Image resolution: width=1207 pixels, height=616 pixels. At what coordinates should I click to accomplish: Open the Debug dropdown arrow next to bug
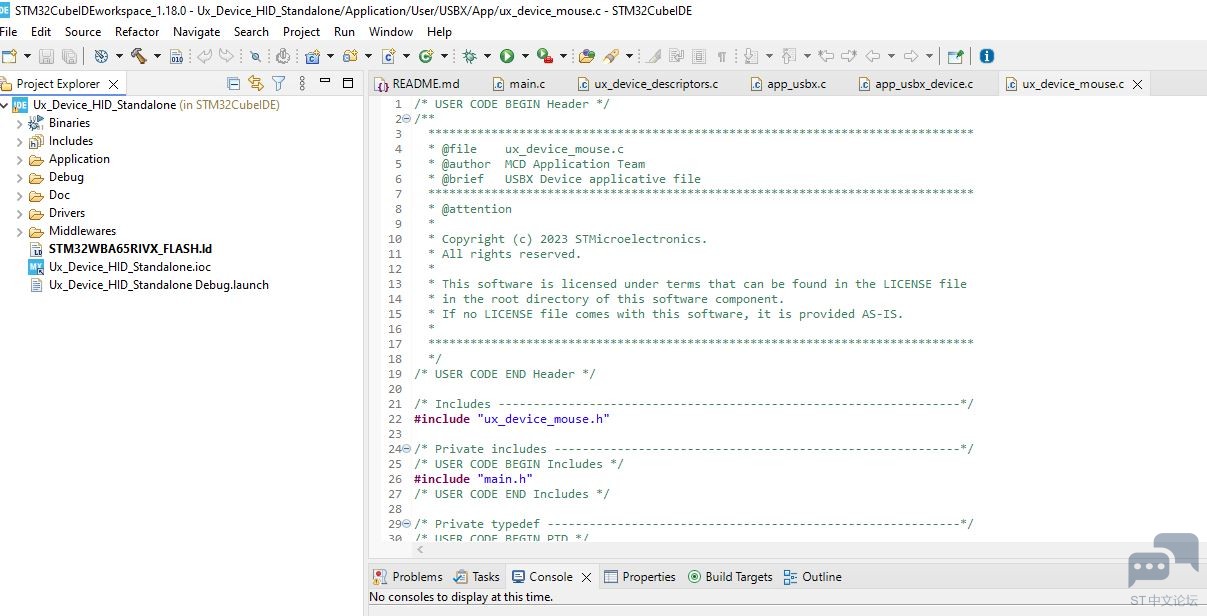point(487,56)
